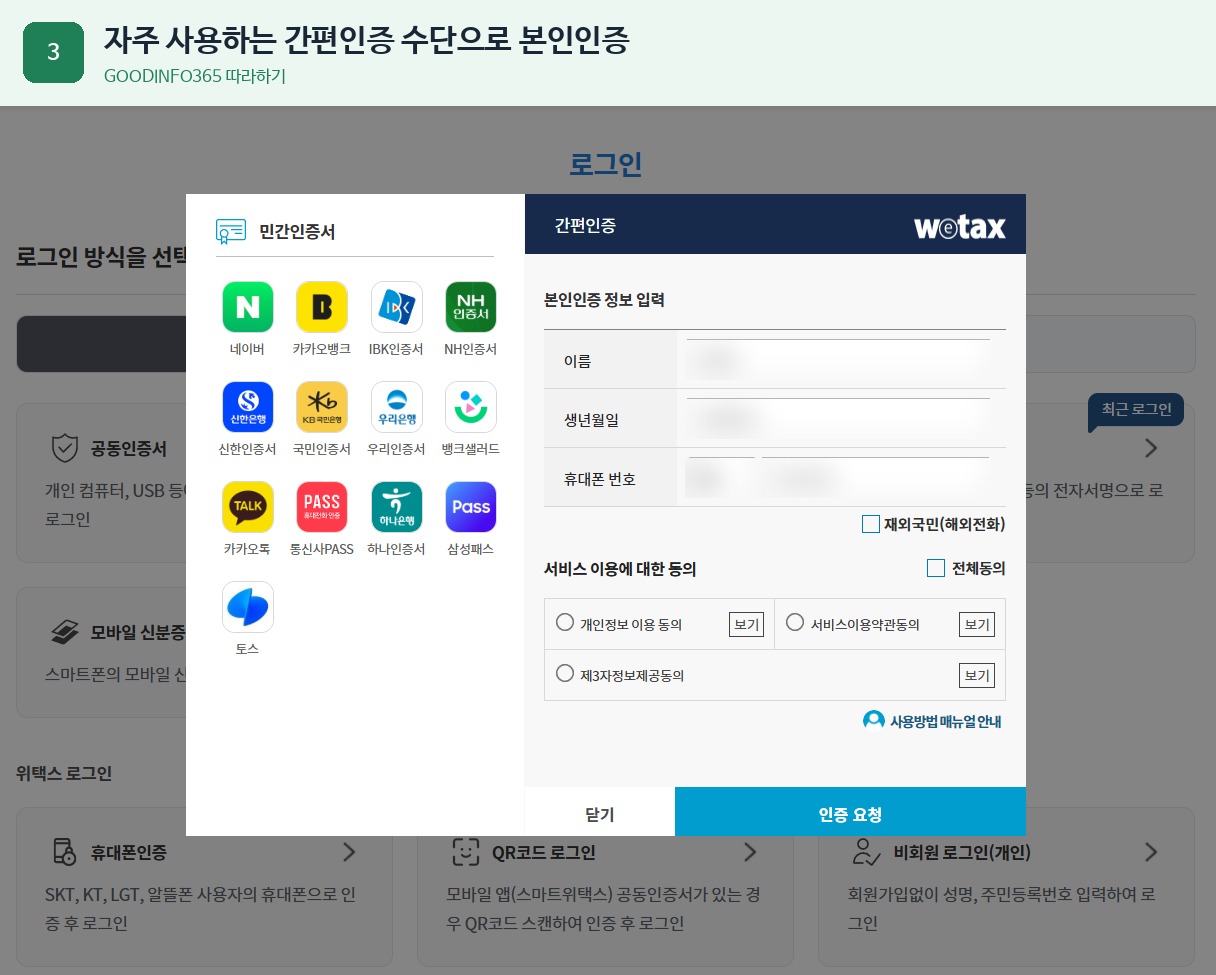View 서비스이용약관동의 via 보기 button
The height and width of the screenshot is (975, 1216).
point(977,625)
